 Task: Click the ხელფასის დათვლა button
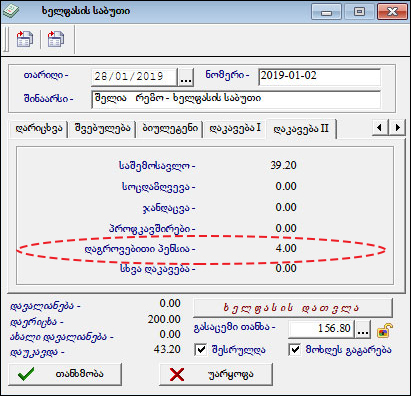pos(293,308)
